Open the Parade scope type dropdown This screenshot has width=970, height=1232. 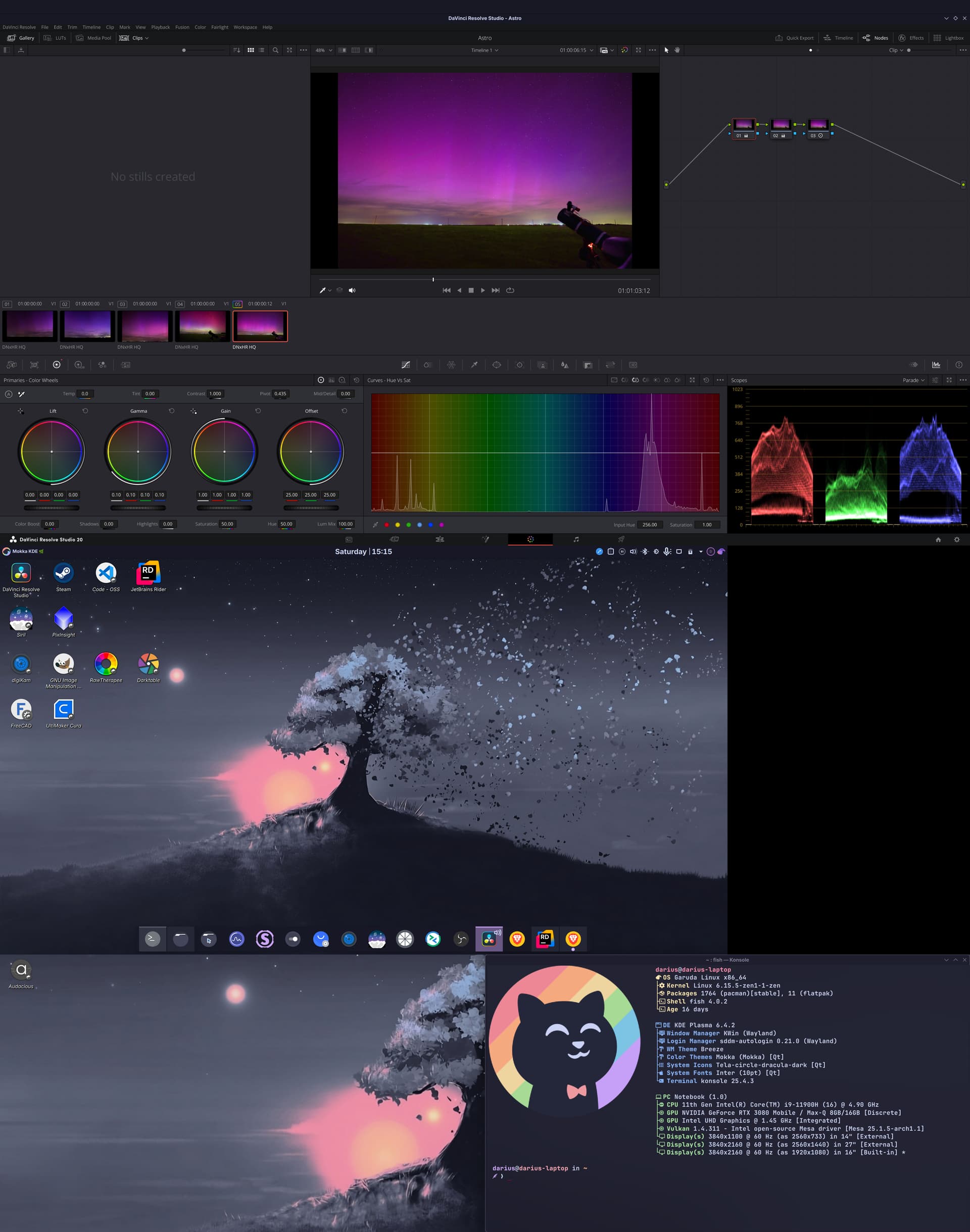point(913,380)
